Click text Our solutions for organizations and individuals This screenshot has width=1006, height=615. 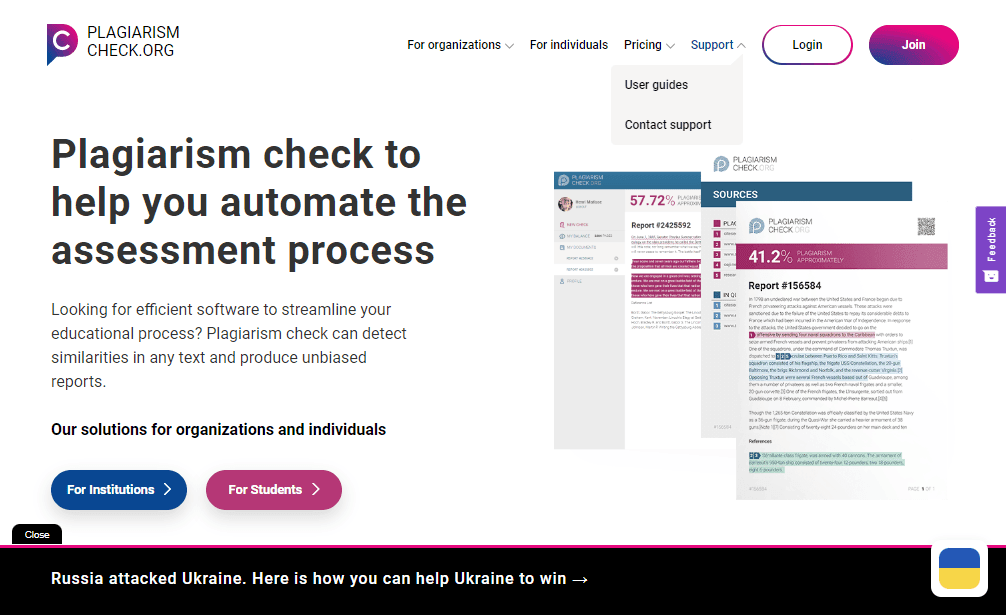point(219,430)
